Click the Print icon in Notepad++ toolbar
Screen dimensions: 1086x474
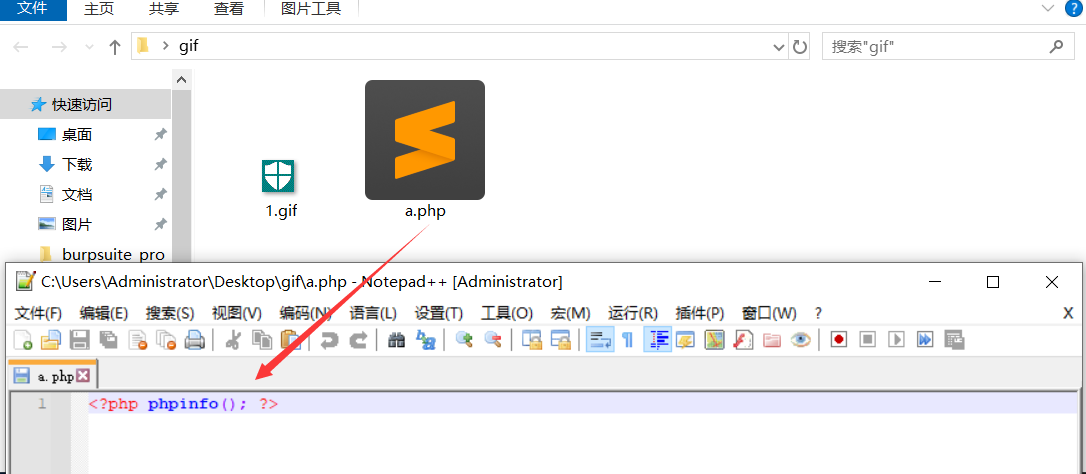[195, 340]
